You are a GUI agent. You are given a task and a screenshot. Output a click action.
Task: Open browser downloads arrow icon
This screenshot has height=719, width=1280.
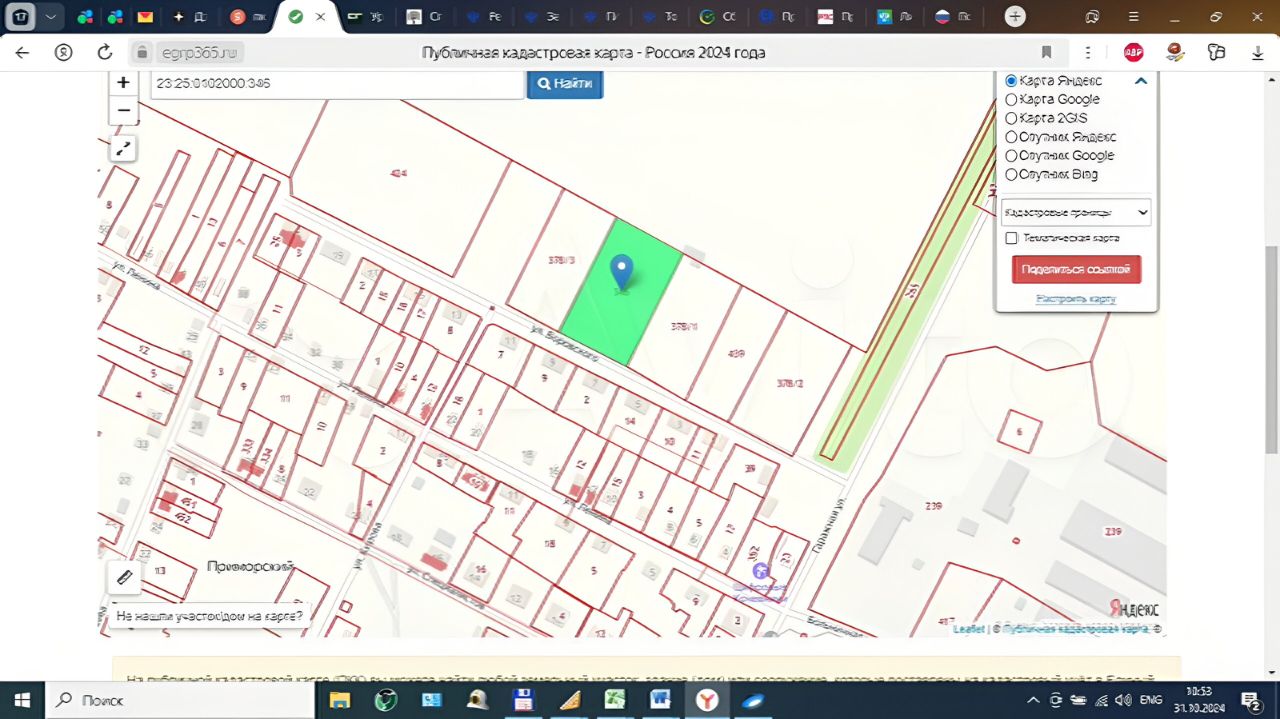(1258, 52)
